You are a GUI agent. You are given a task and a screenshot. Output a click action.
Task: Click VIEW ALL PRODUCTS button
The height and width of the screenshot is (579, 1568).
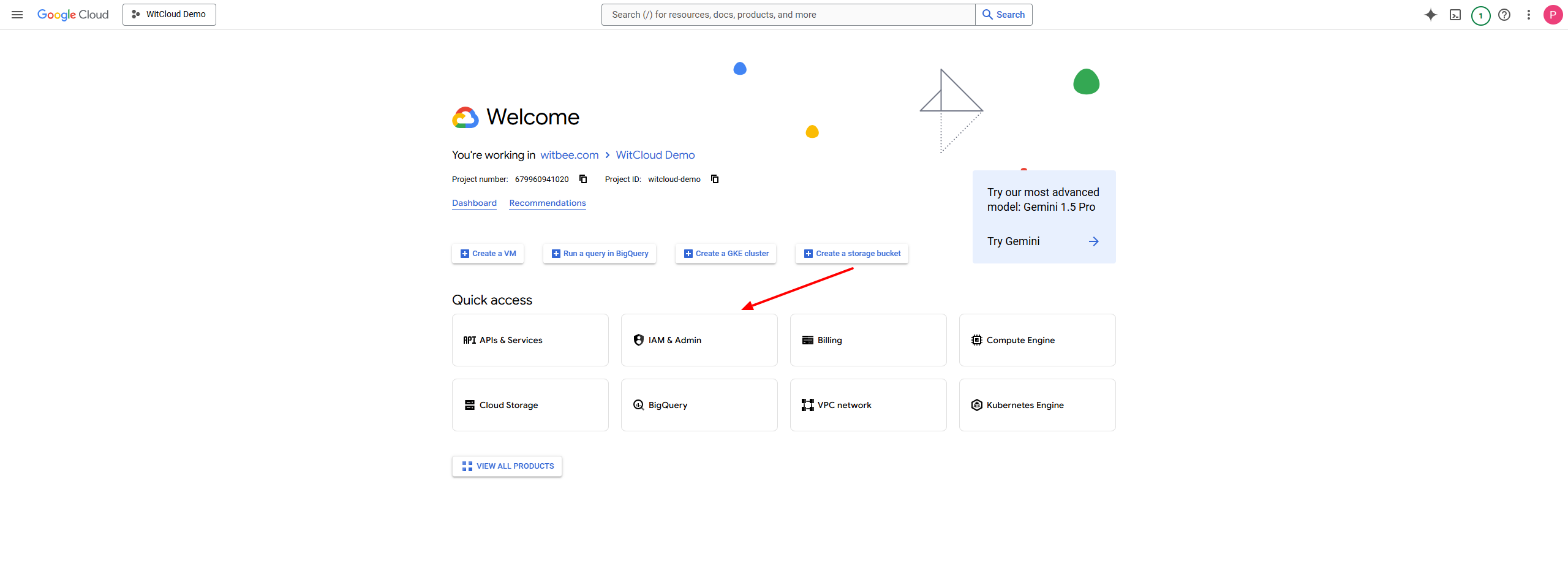pos(507,466)
